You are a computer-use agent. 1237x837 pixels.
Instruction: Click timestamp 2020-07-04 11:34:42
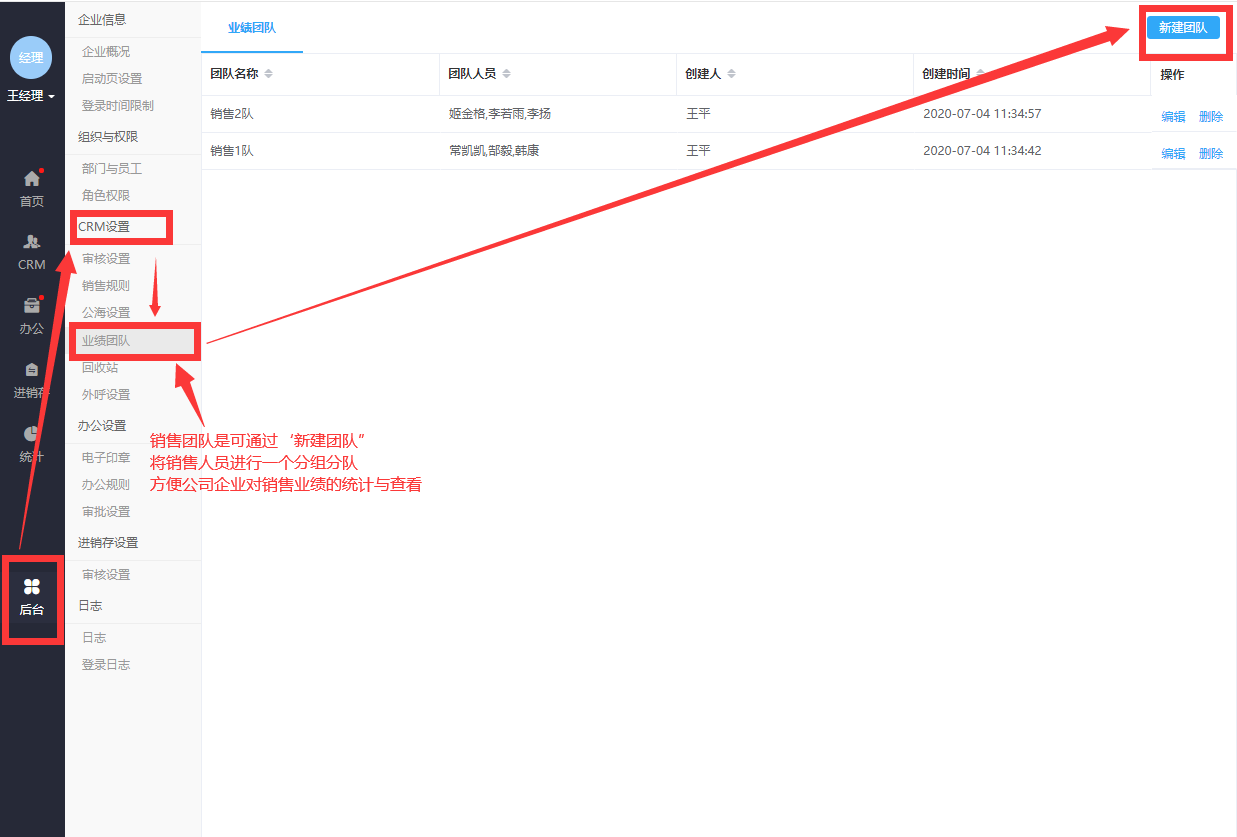tap(982, 151)
